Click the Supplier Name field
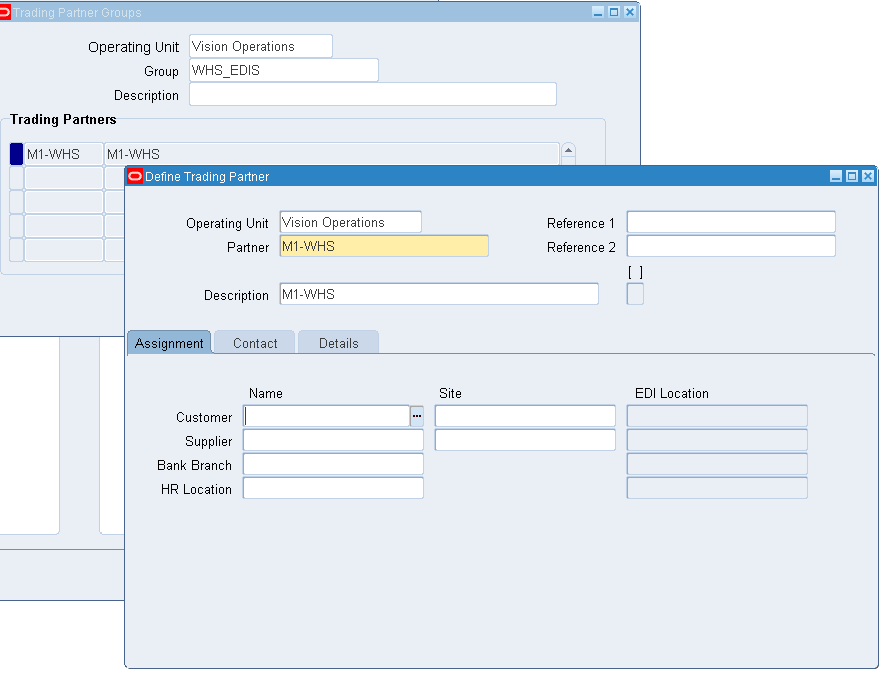The width and height of the screenshot is (881, 673). pyautogui.click(x=332, y=440)
